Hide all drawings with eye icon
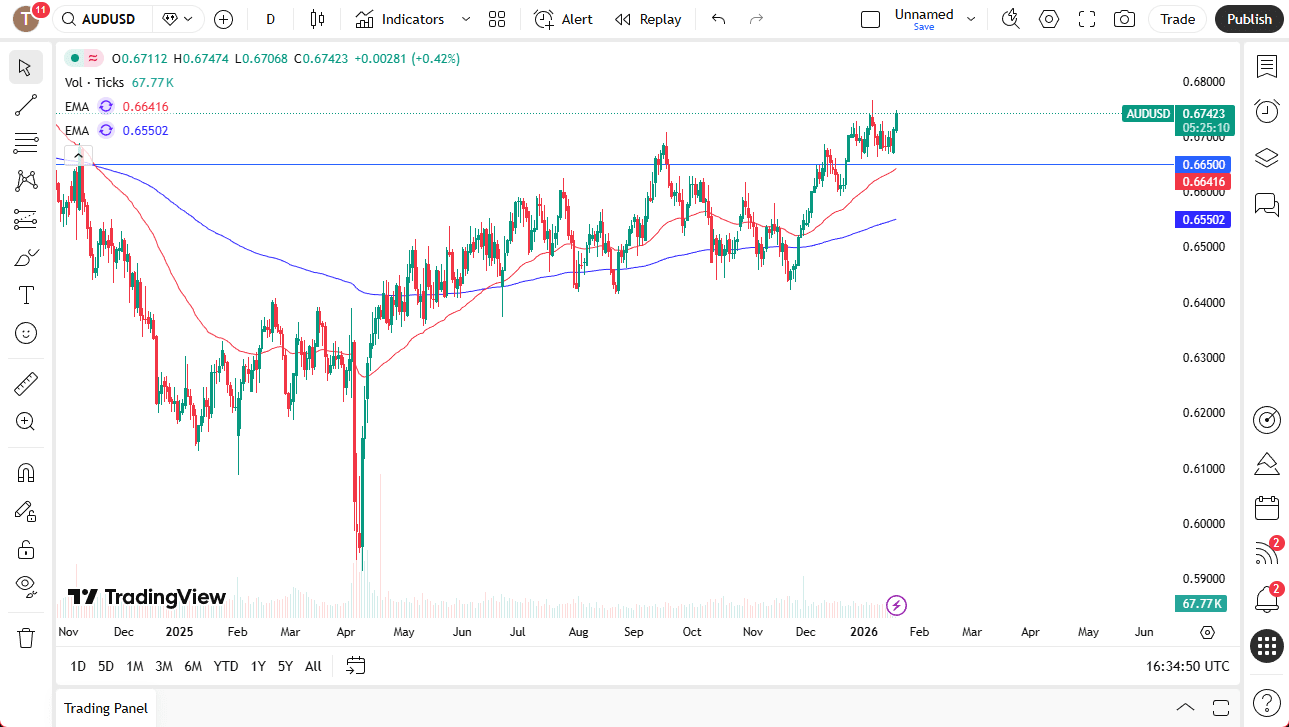The image size is (1289, 727). (26, 586)
